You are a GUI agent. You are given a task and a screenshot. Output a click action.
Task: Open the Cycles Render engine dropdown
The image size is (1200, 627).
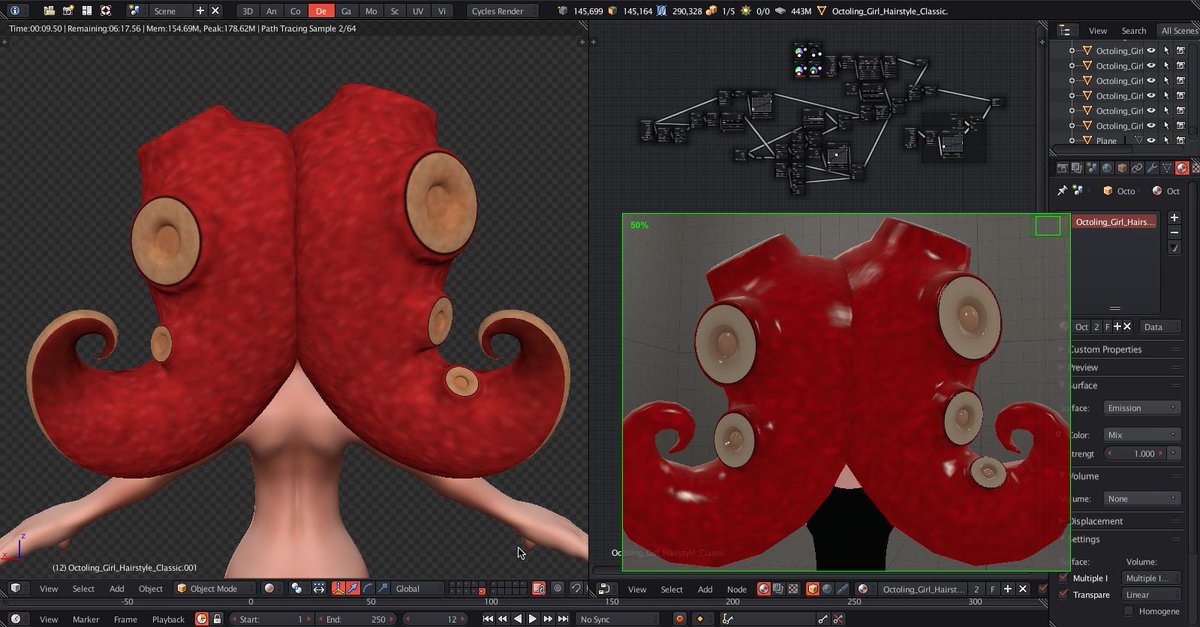(x=502, y=11)
